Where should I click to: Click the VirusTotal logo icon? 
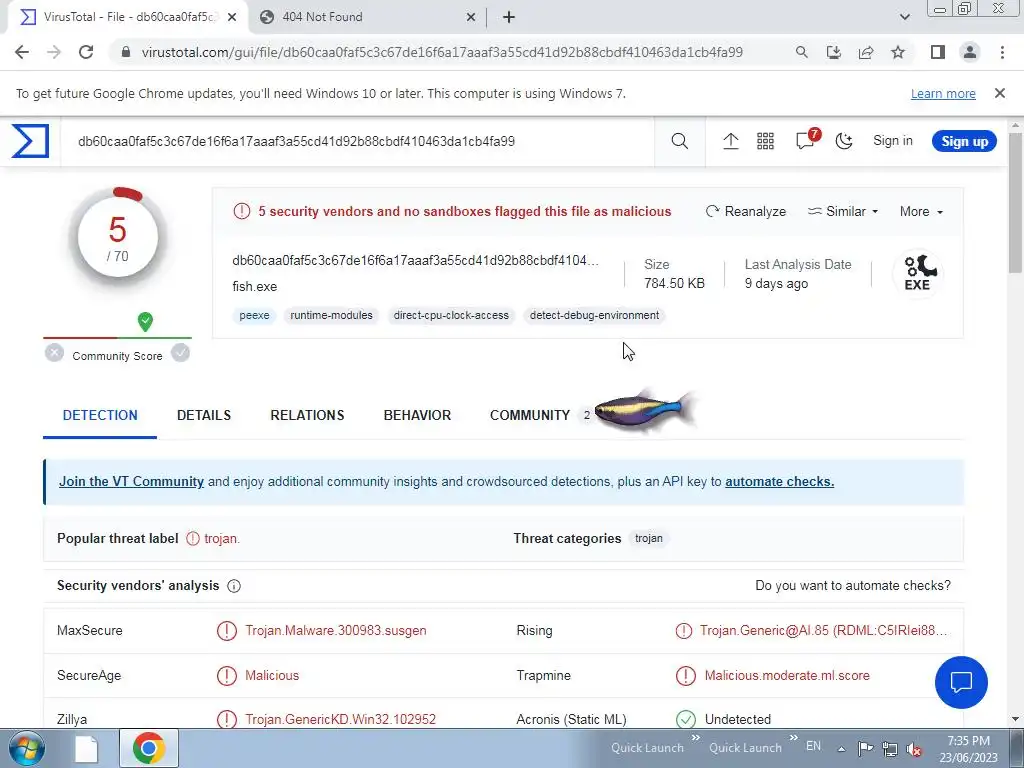[30, 141]
